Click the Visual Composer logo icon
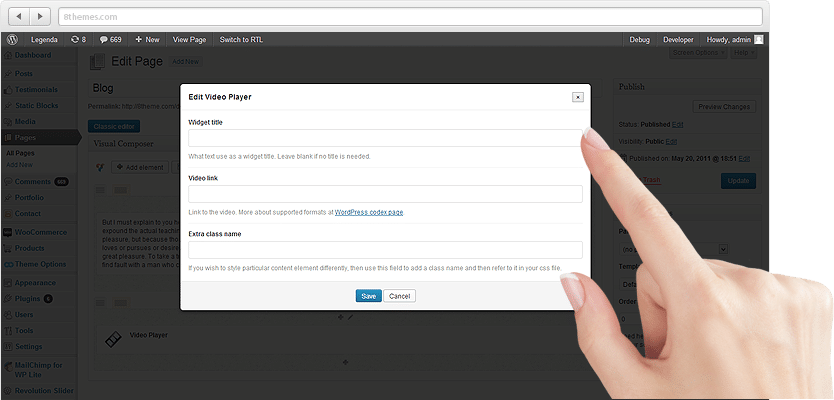 (99, 167)
